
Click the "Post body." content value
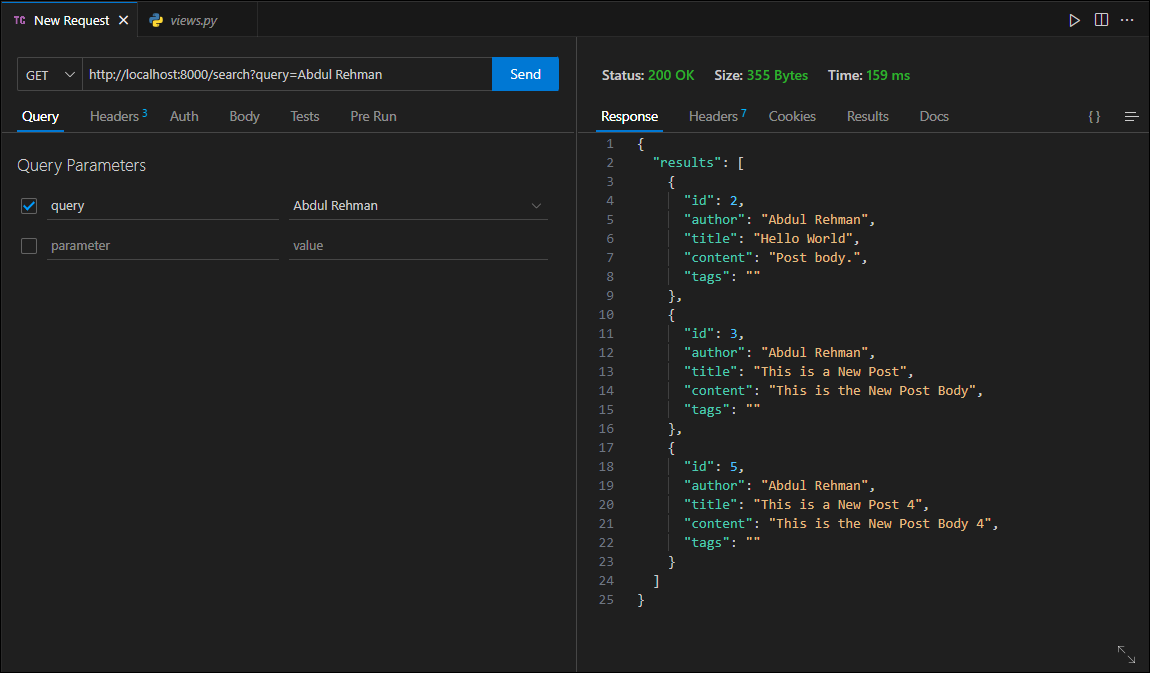click(x=814, y=258)
